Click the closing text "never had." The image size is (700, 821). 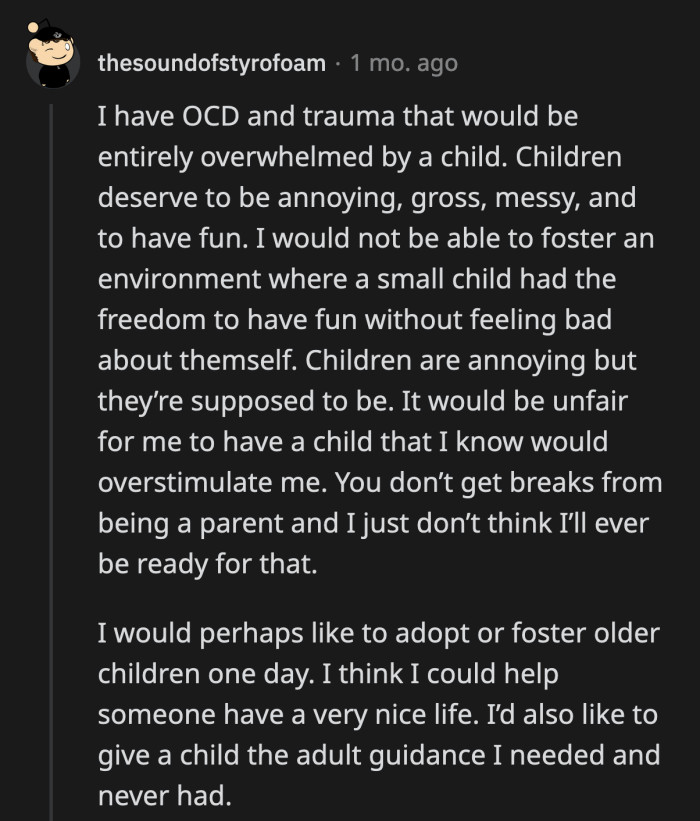click(x=162, y=796)
